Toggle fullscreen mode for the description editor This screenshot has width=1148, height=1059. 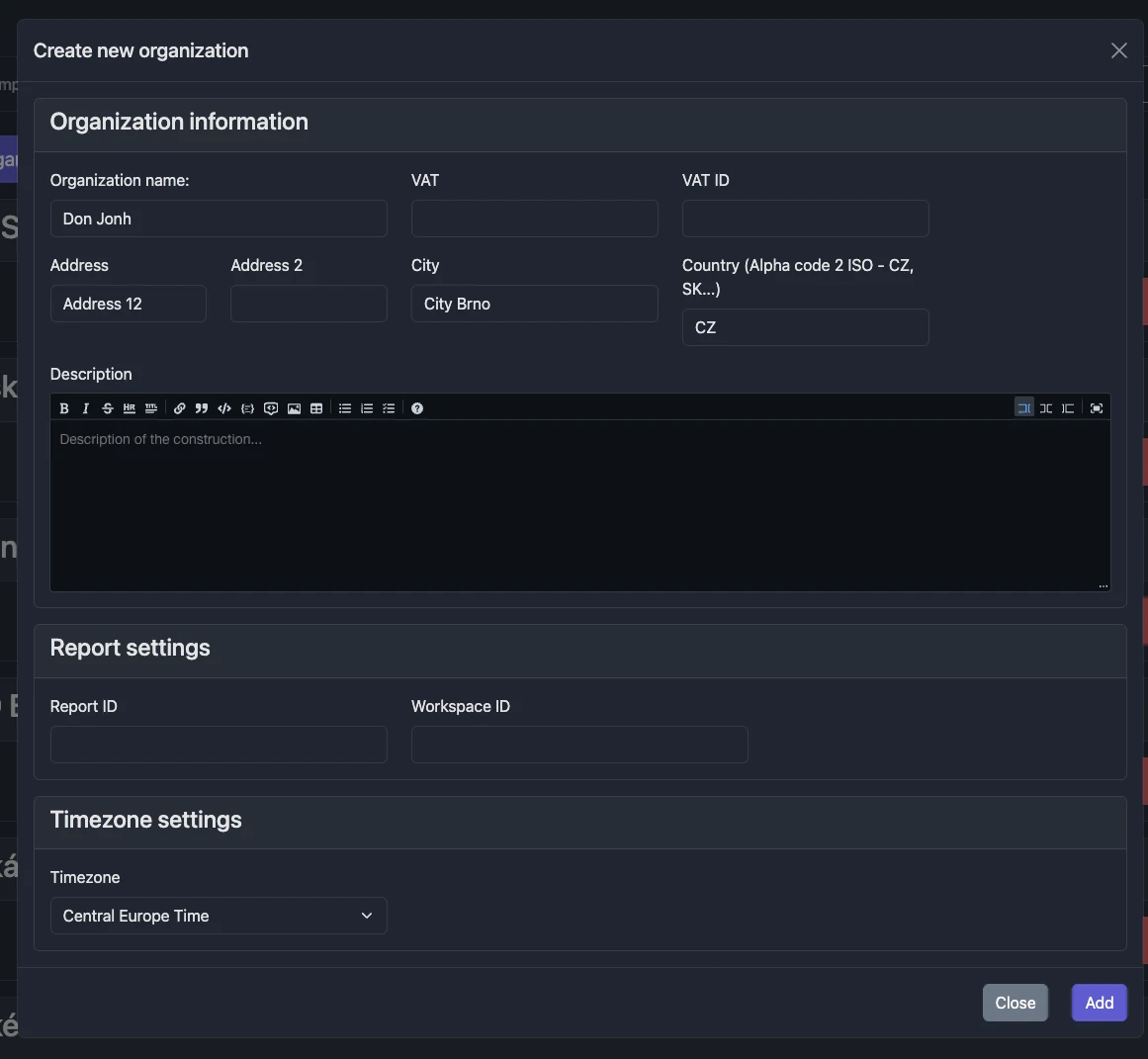(x=1096, y=407)
